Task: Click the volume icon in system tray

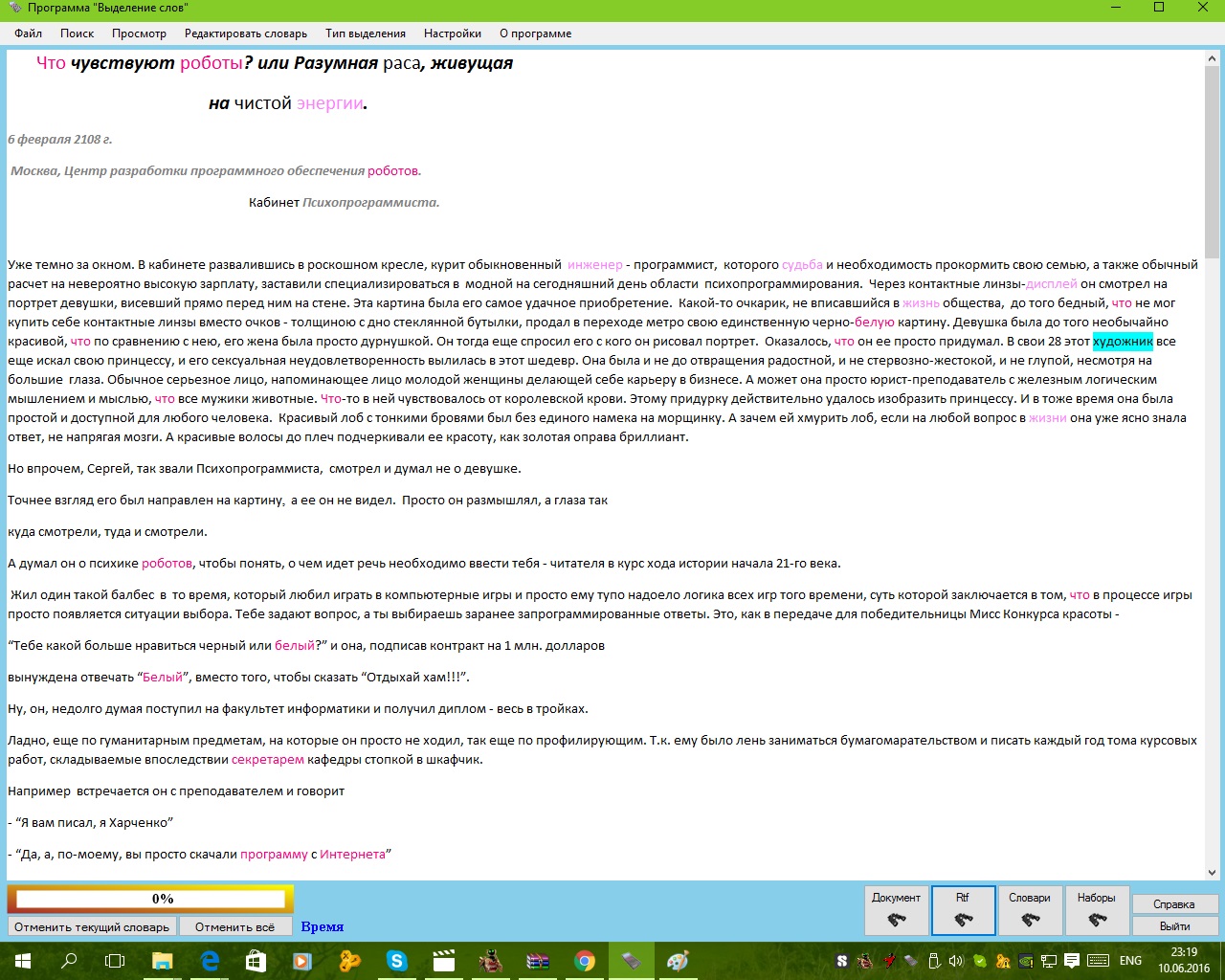Action: coord(955,961)
